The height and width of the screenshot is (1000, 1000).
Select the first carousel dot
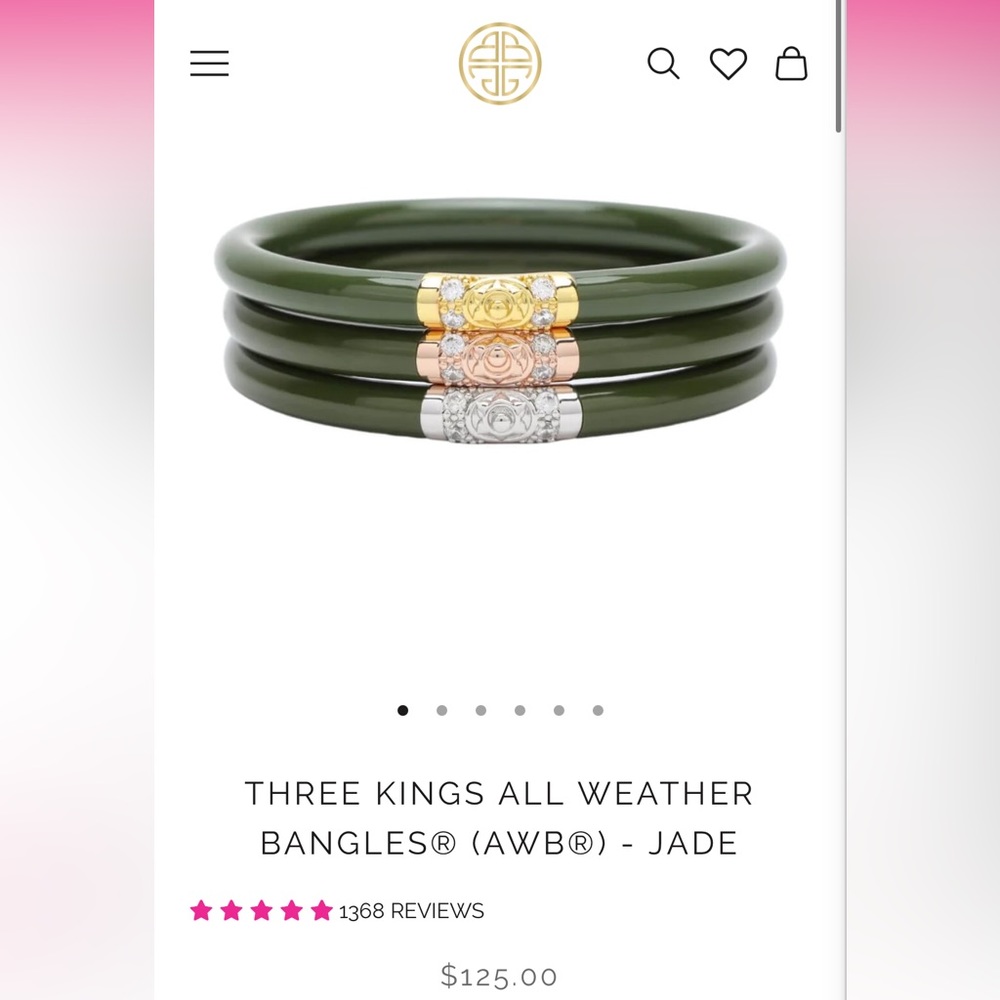(402, 710)
